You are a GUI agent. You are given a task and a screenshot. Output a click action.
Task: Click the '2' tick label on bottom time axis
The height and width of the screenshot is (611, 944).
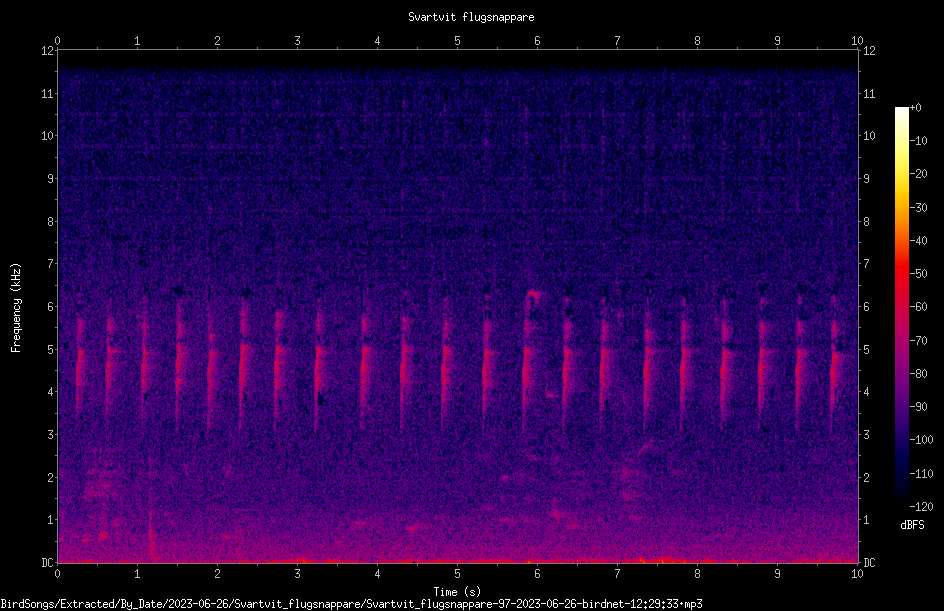pos(217,574)
